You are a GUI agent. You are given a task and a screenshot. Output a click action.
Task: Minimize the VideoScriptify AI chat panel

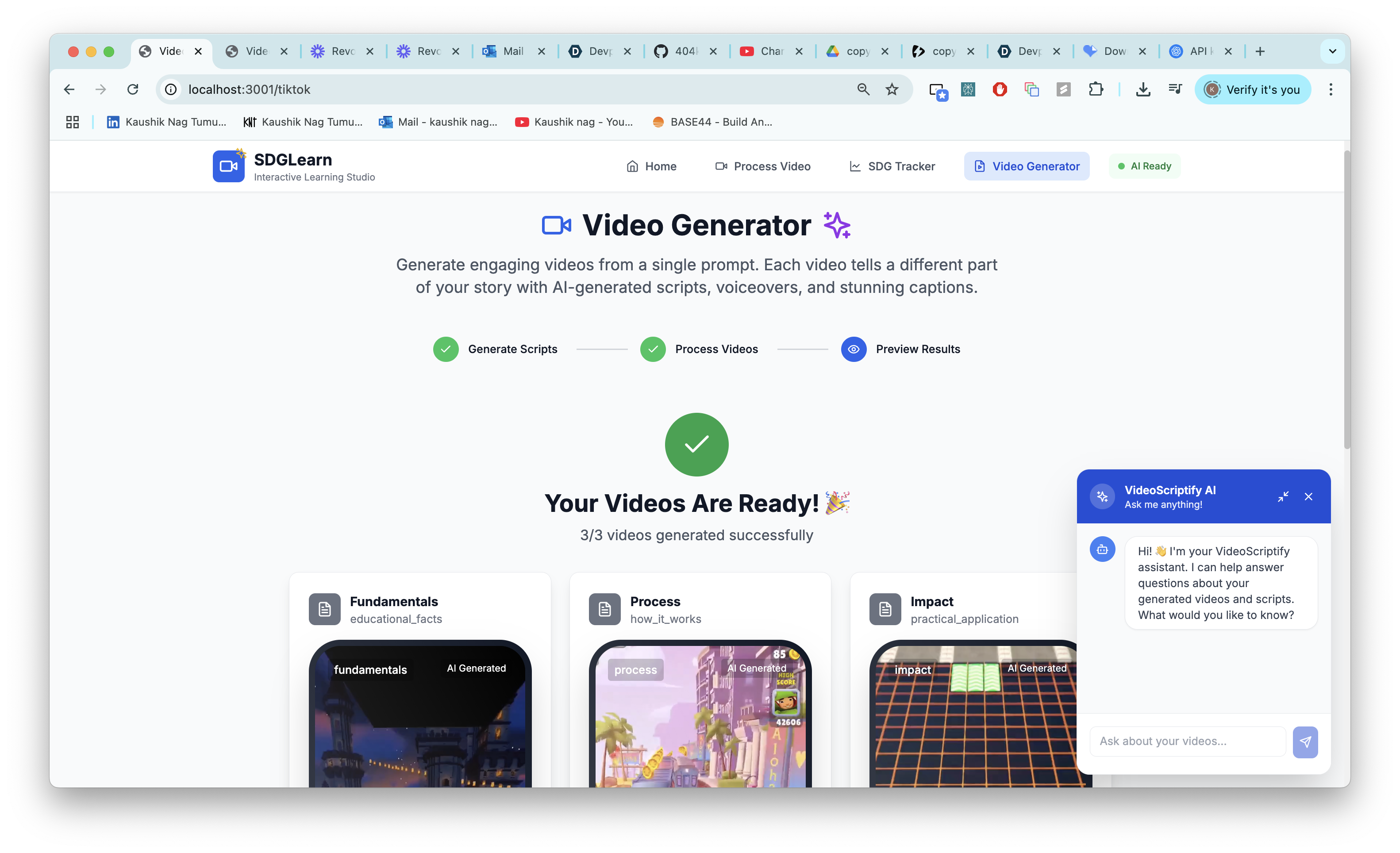coord(1282,497)
